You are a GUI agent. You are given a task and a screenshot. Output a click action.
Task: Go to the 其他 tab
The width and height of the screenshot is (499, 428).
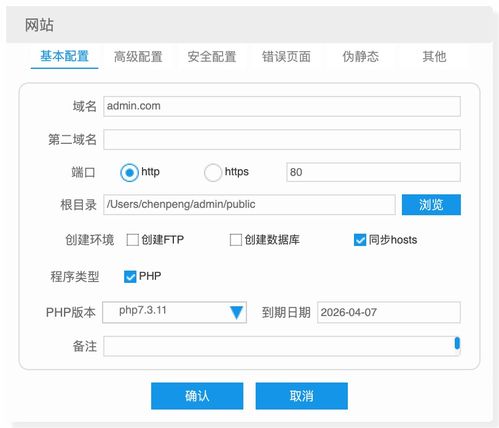click(x=434, y=57)
